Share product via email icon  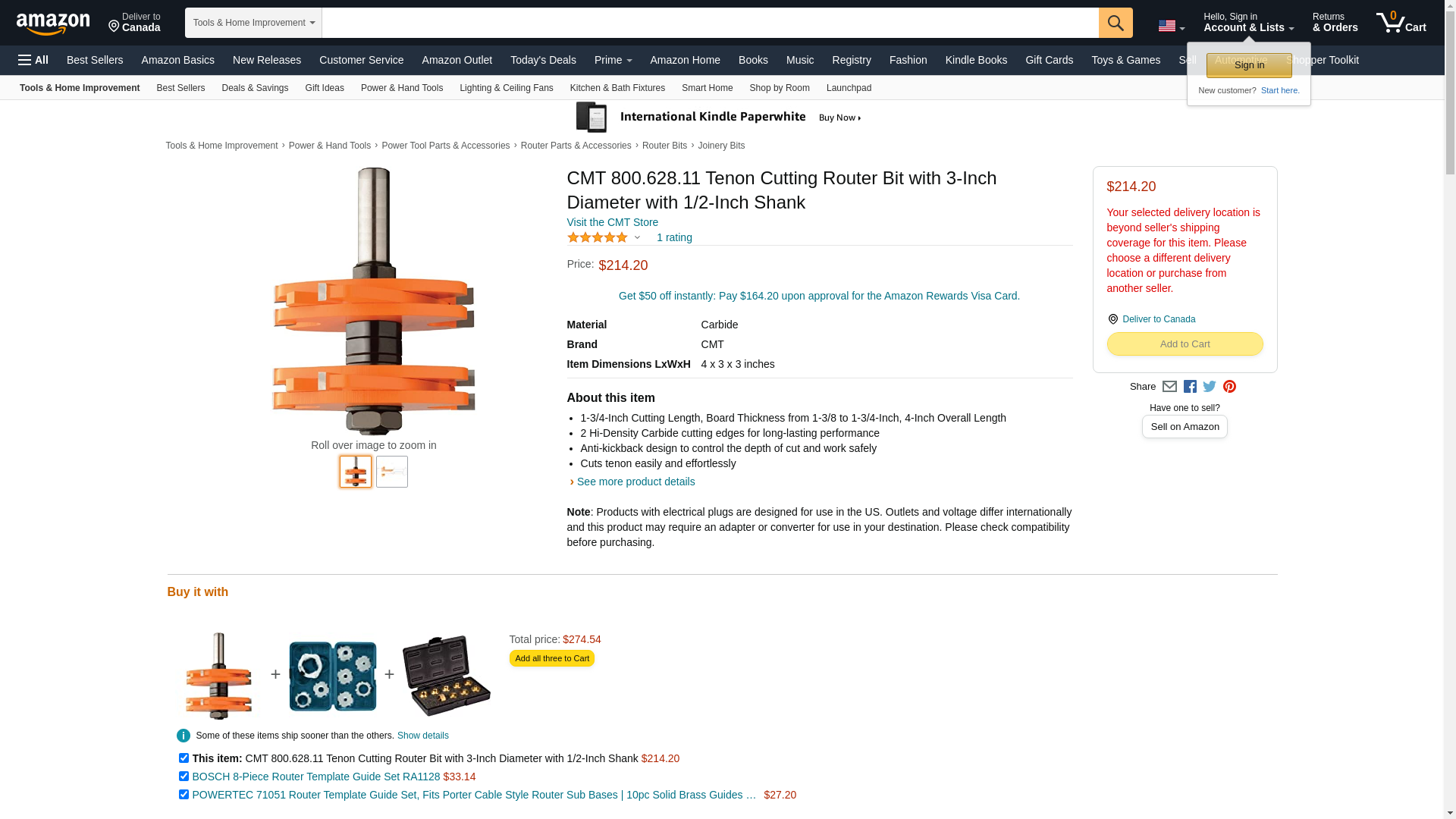1169,387
